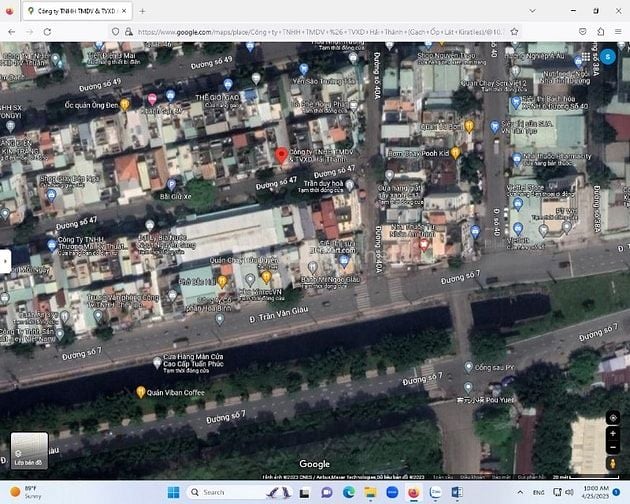630x504 pixels.
Task: Select the Nhà thuốc Pharmacity marker
Action: click(517, 159)
